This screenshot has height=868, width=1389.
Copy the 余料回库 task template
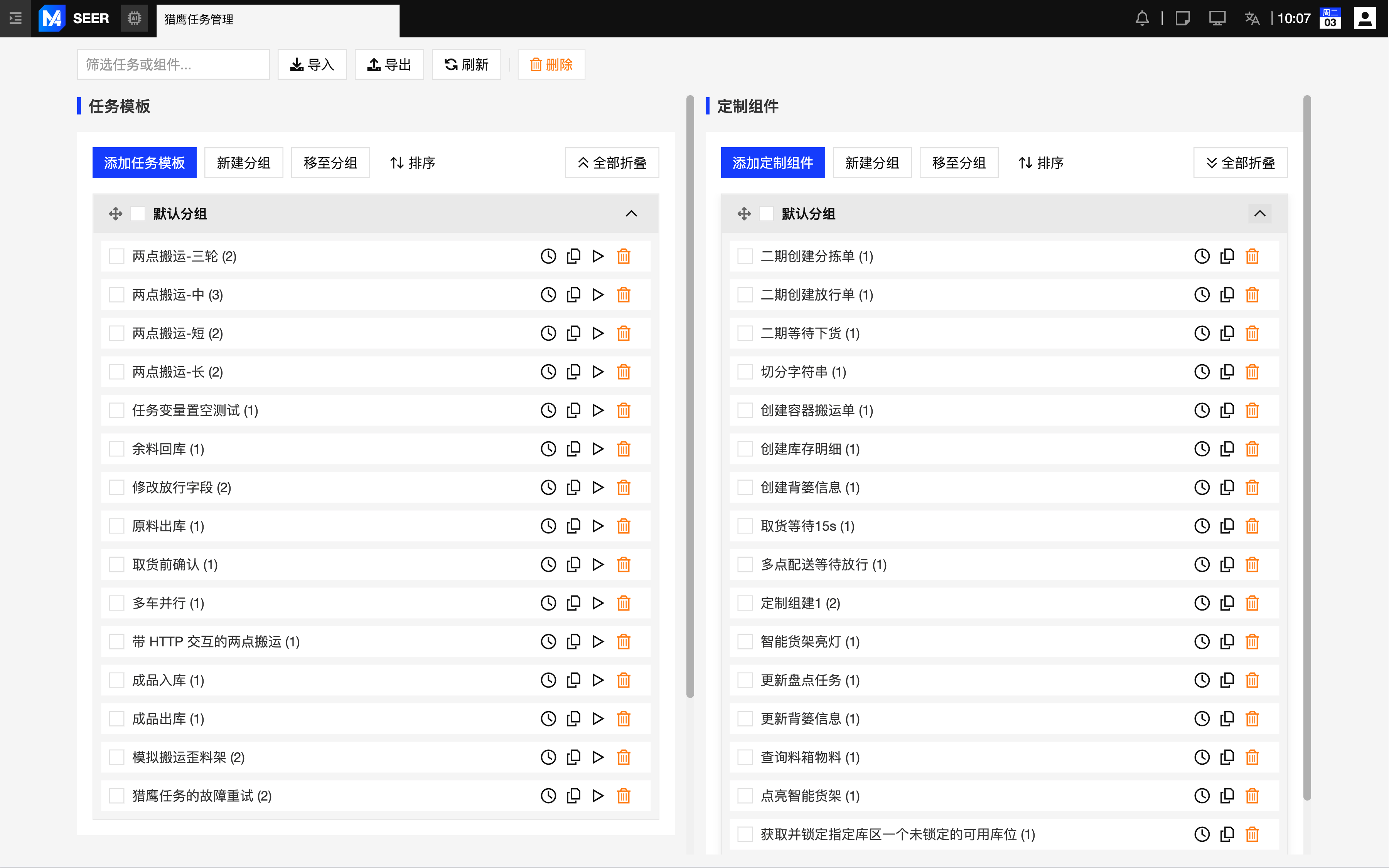coord(573,449)
